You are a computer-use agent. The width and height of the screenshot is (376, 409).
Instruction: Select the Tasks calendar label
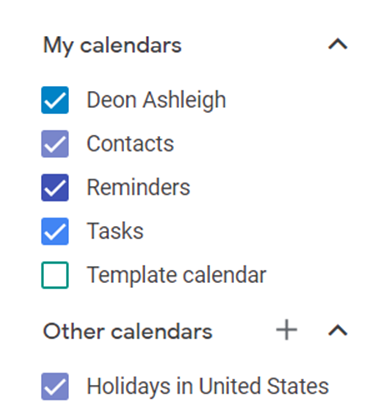pos(115,231)
